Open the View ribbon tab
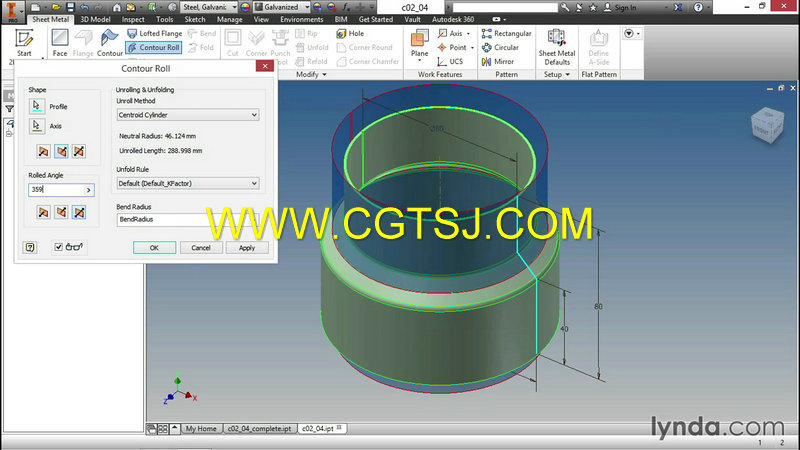The image size is (800, 450). pyautogui.click(x=261, y=19)
